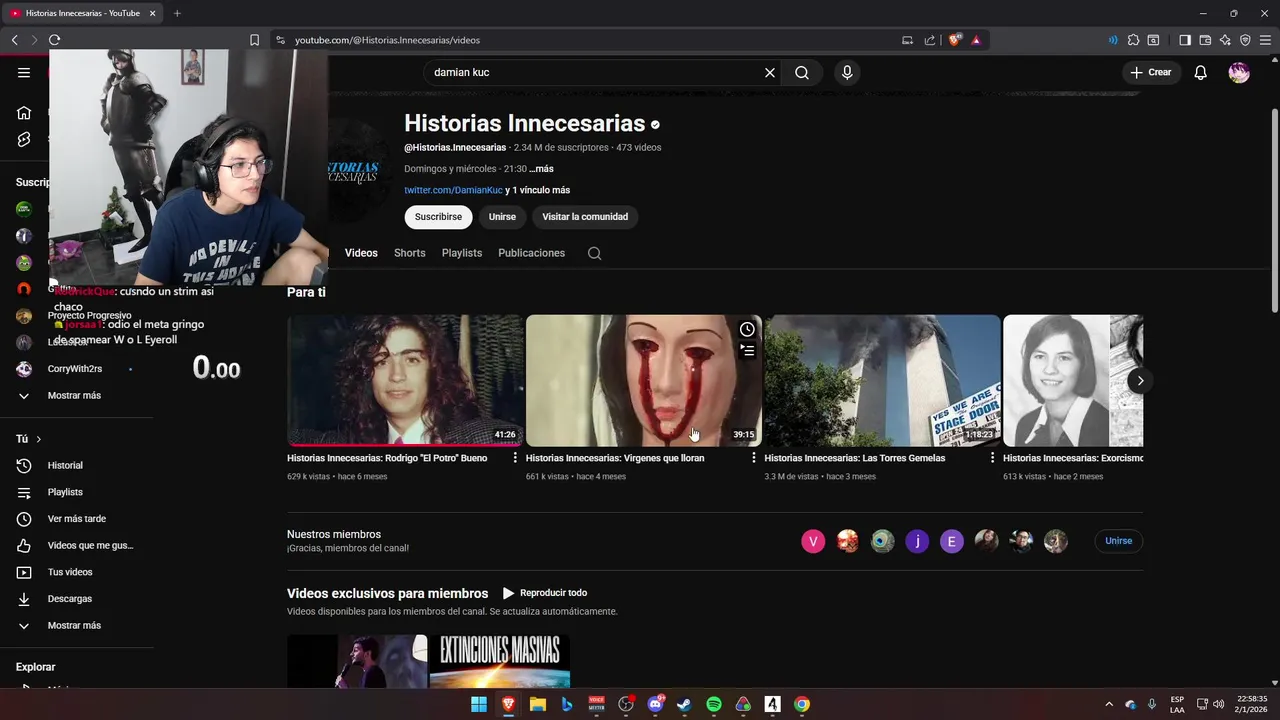This screenshot has height=720, width=1280.
Task: Share this page from the address bar
Action: (x=930, y=40)
